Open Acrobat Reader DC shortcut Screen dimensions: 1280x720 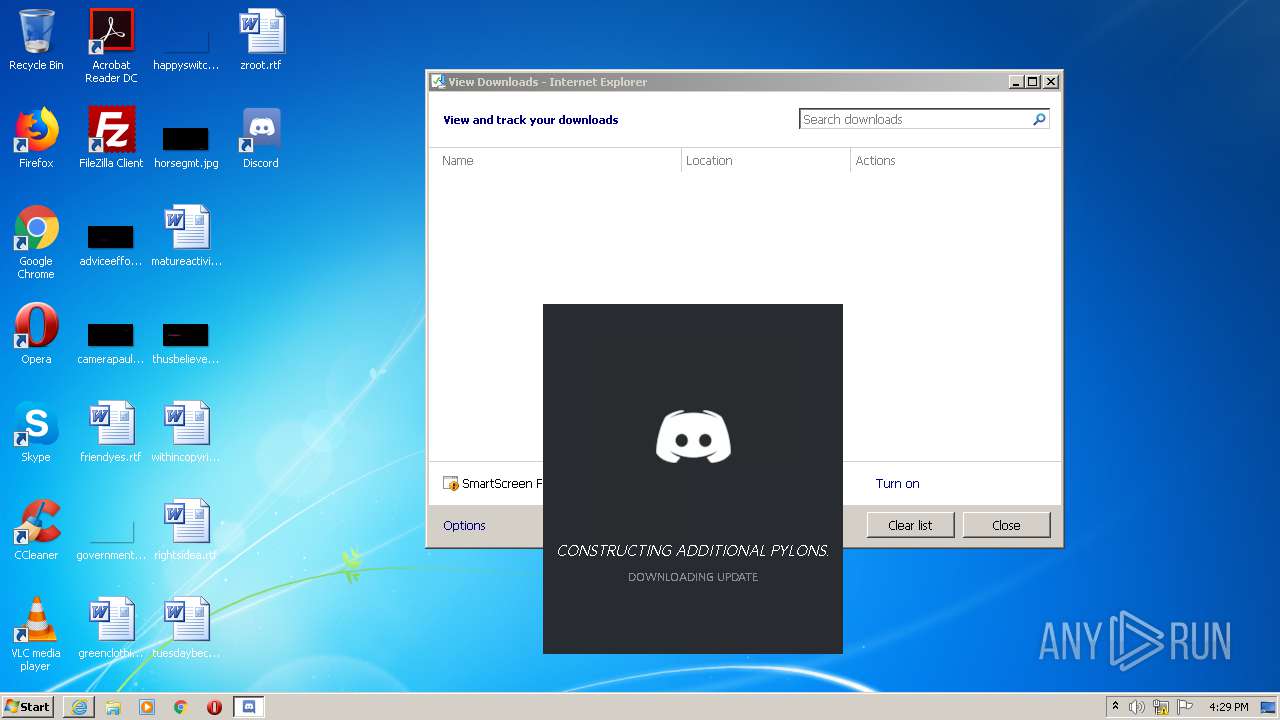pyautogui.click(x=111, y=46)
